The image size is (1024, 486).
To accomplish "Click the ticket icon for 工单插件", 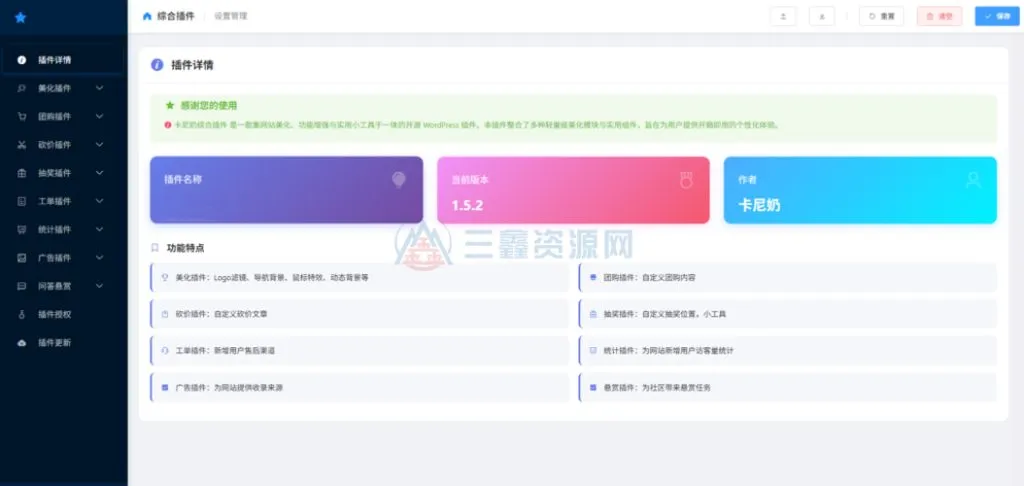I will (x=22, y=201).
